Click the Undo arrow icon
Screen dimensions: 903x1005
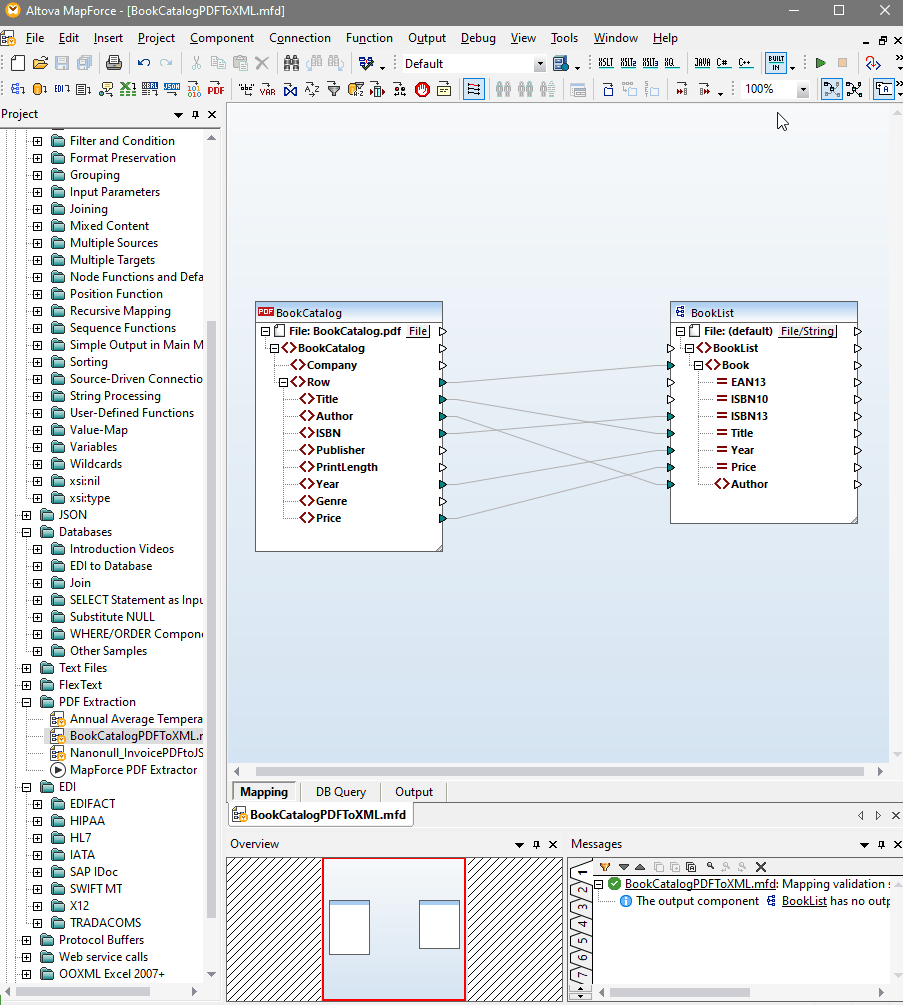click(x=144, y=63)
